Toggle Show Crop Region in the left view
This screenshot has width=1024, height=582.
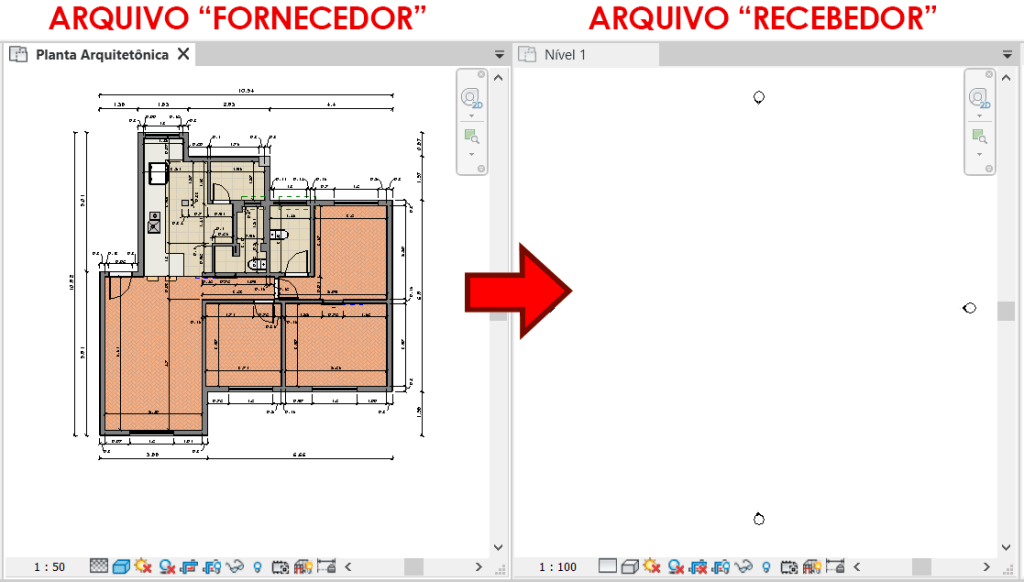coord(214,566)
